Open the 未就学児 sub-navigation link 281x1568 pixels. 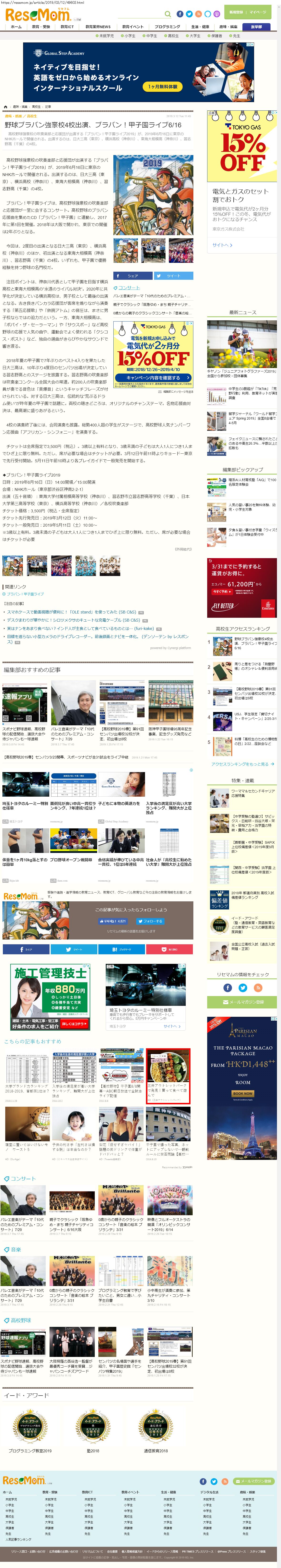point(105,36)
